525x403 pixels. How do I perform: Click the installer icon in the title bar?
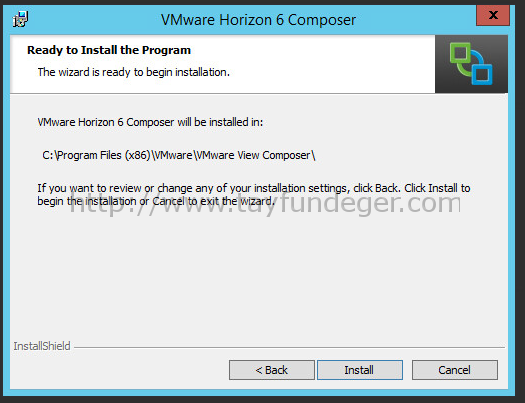(x=20, y=19)
